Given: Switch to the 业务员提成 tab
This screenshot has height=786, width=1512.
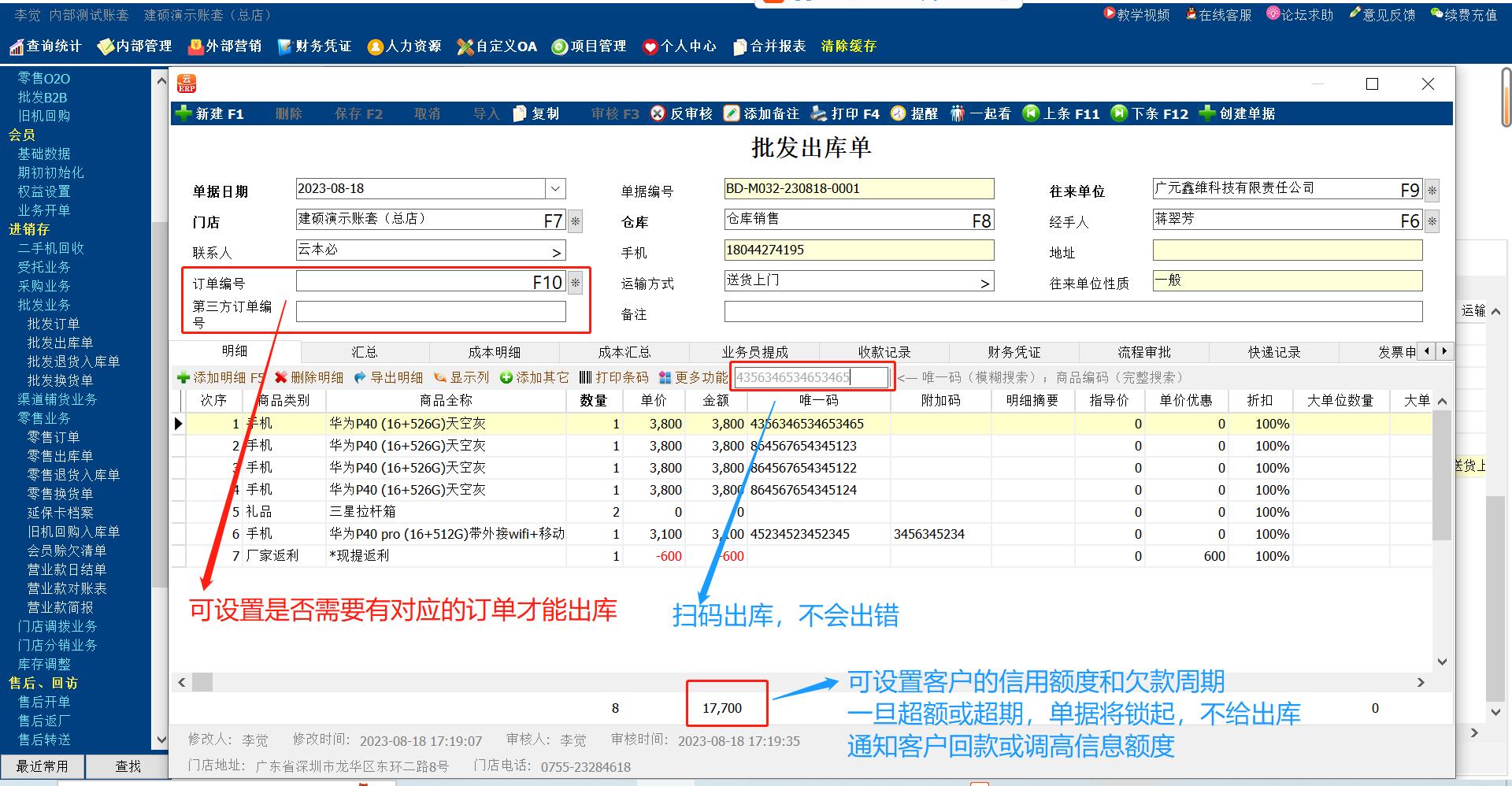Looking at the screenshot, I should coord(754,352).
